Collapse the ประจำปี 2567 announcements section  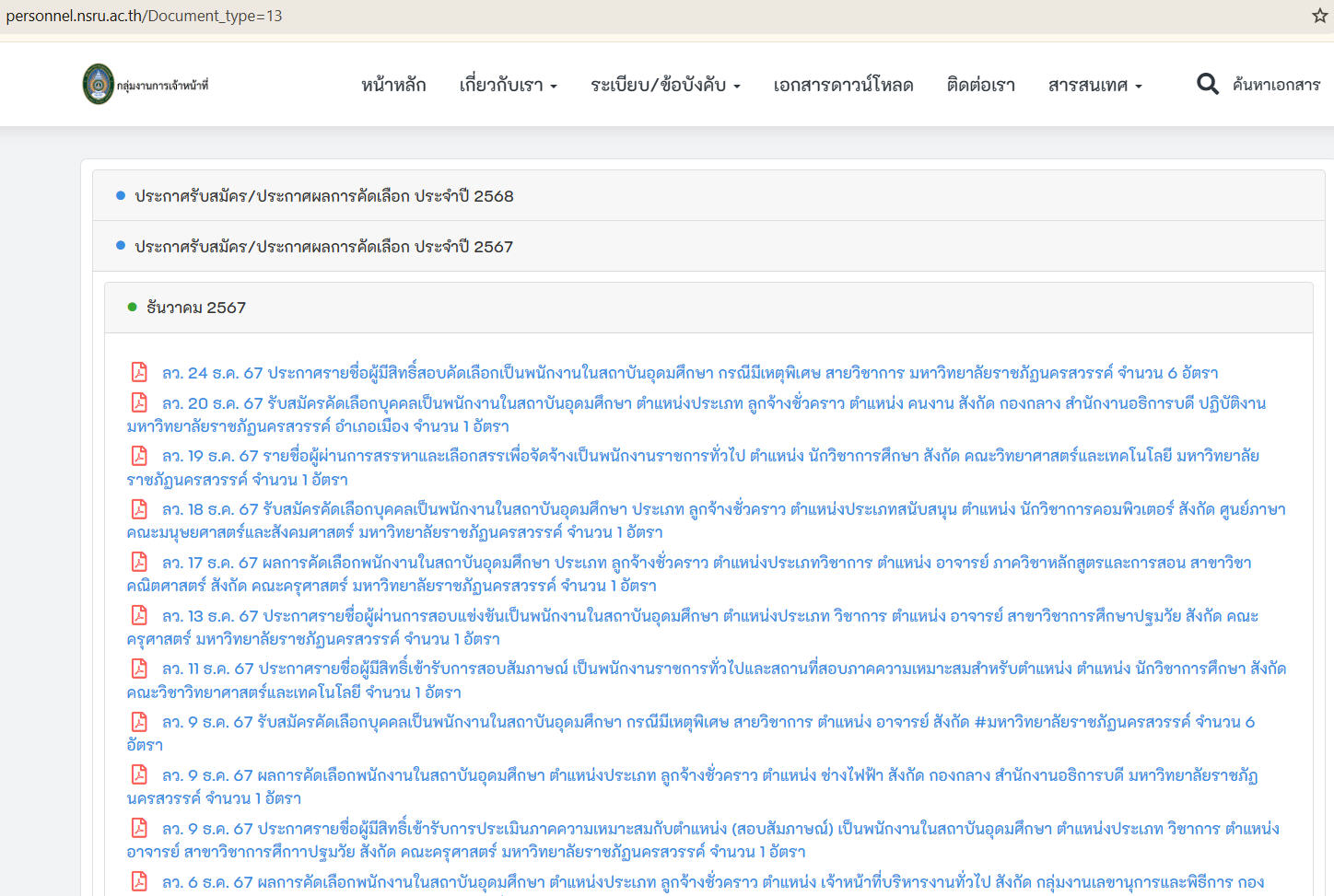(324, 247)
